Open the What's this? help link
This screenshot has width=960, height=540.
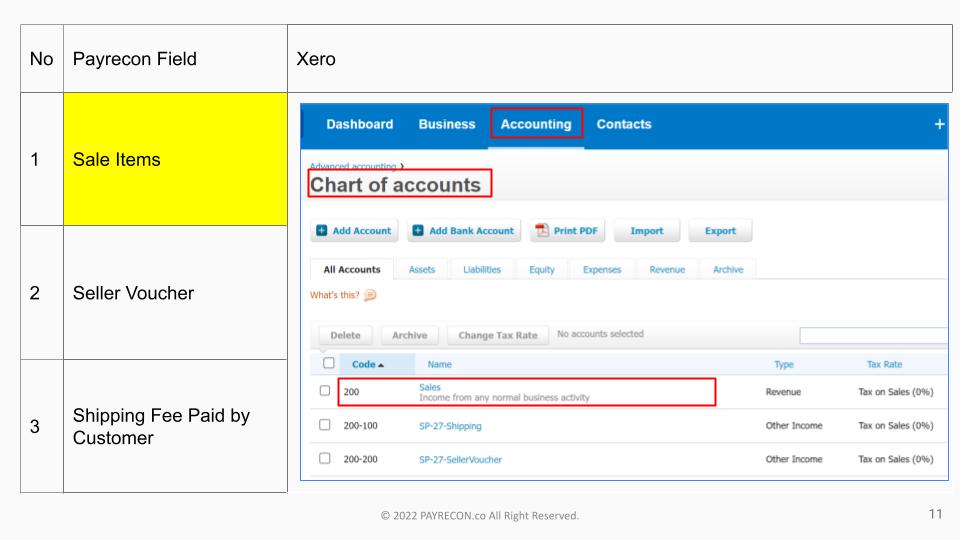click(334, 295)
